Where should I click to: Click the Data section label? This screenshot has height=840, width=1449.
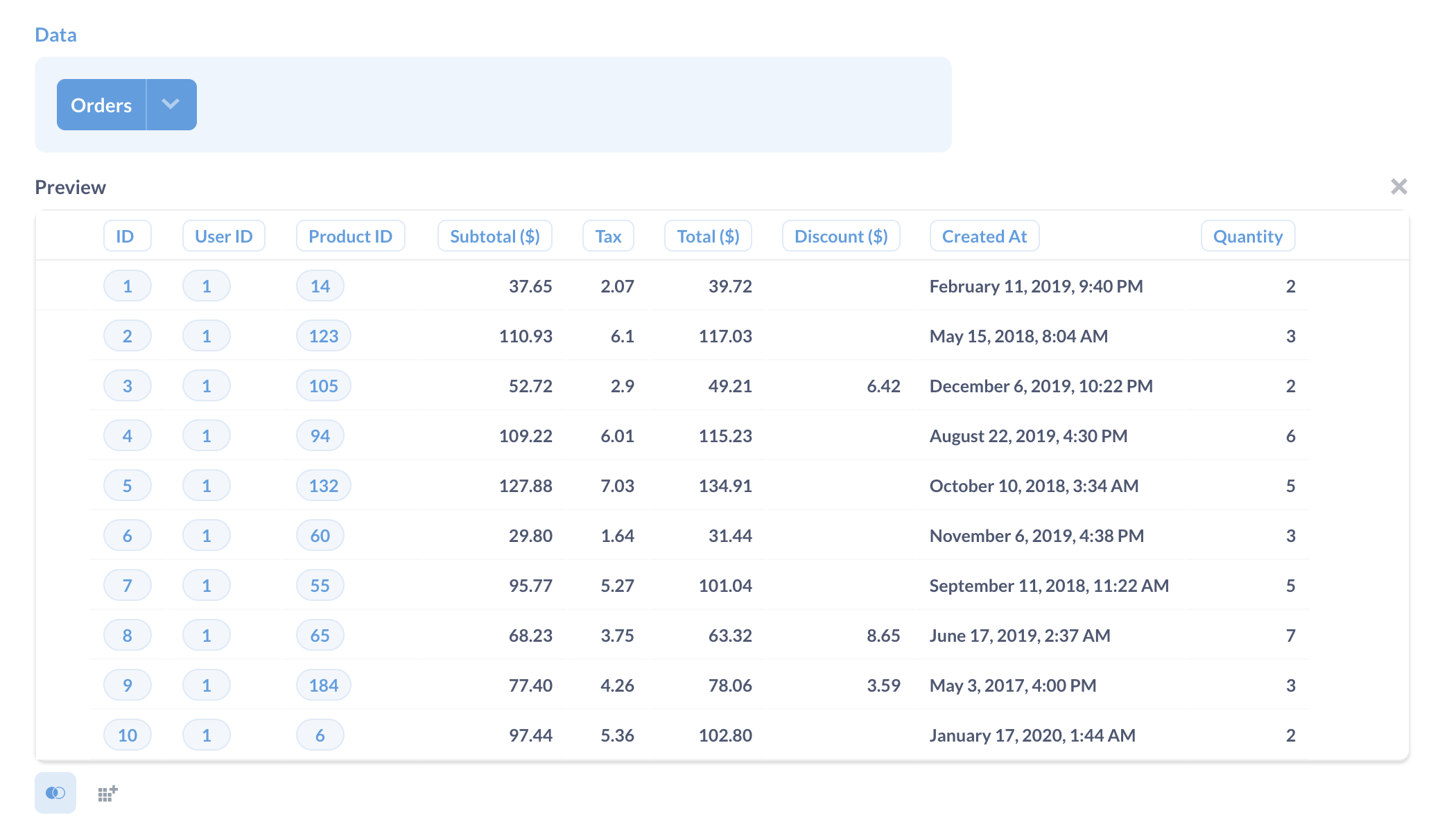[55, 35]
